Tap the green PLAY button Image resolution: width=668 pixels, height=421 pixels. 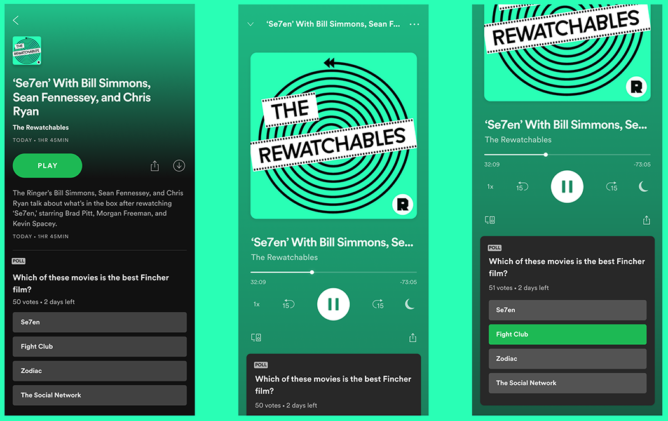point(47,166)
